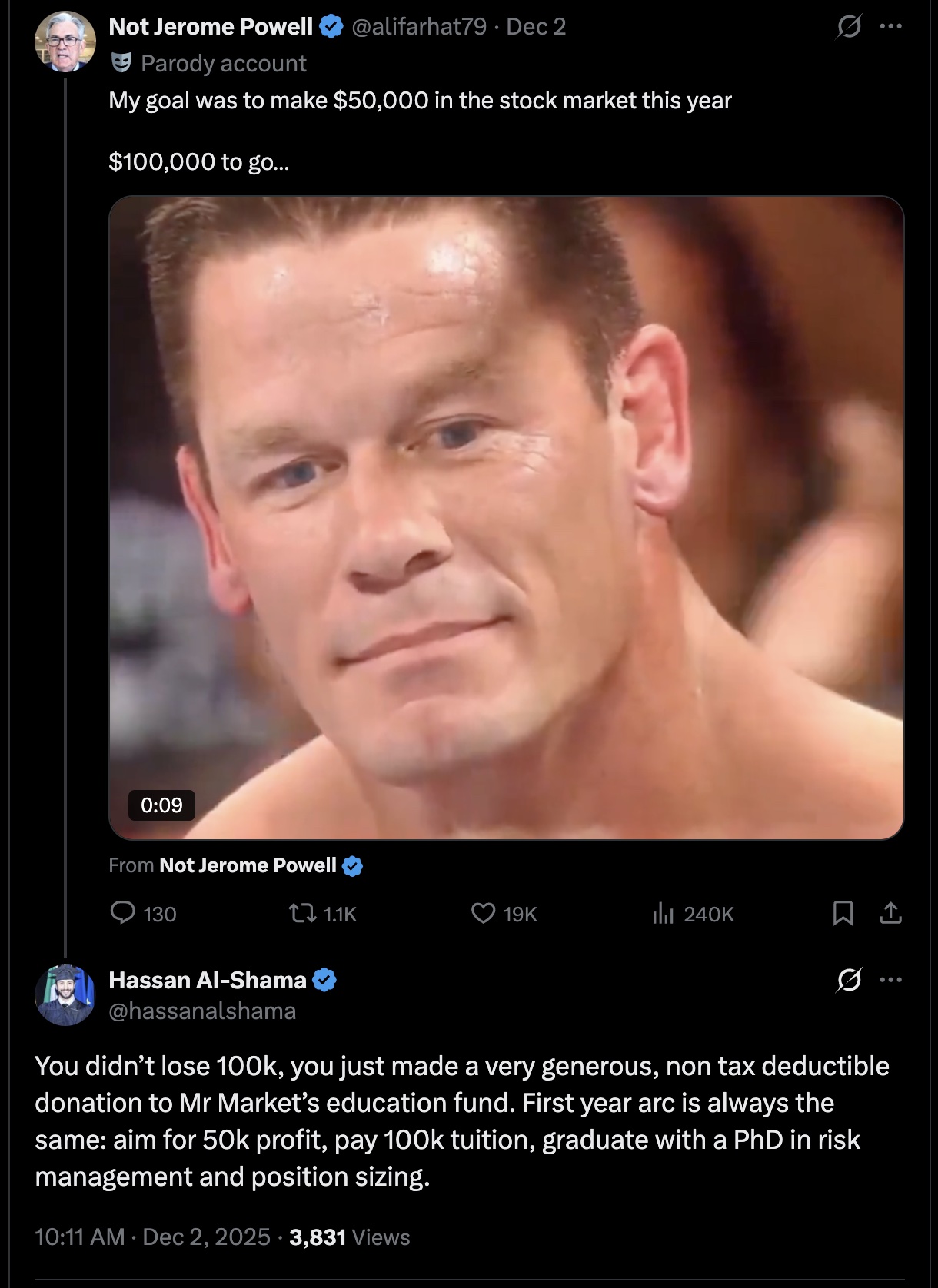Click the Dec 2 tweet timestamp
The image size is (938, 1288).
[536, 27]
